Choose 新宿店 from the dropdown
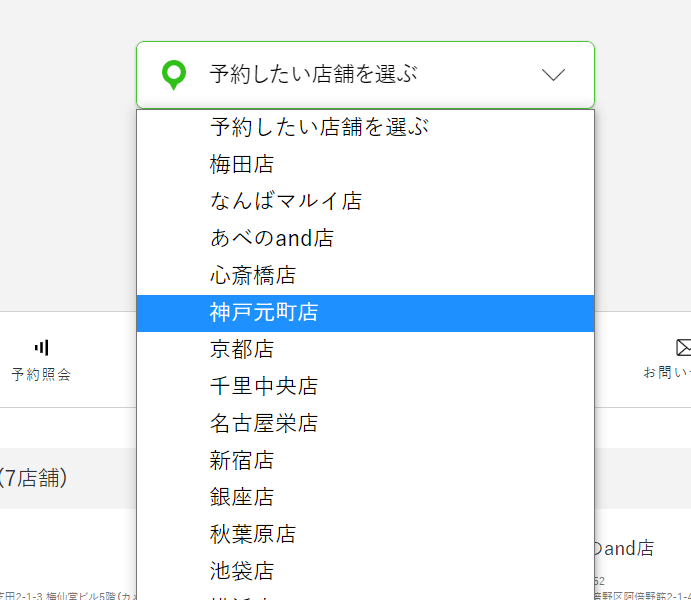Image resolution: width=691 pixels, height=600 pixels. point(242,460)
